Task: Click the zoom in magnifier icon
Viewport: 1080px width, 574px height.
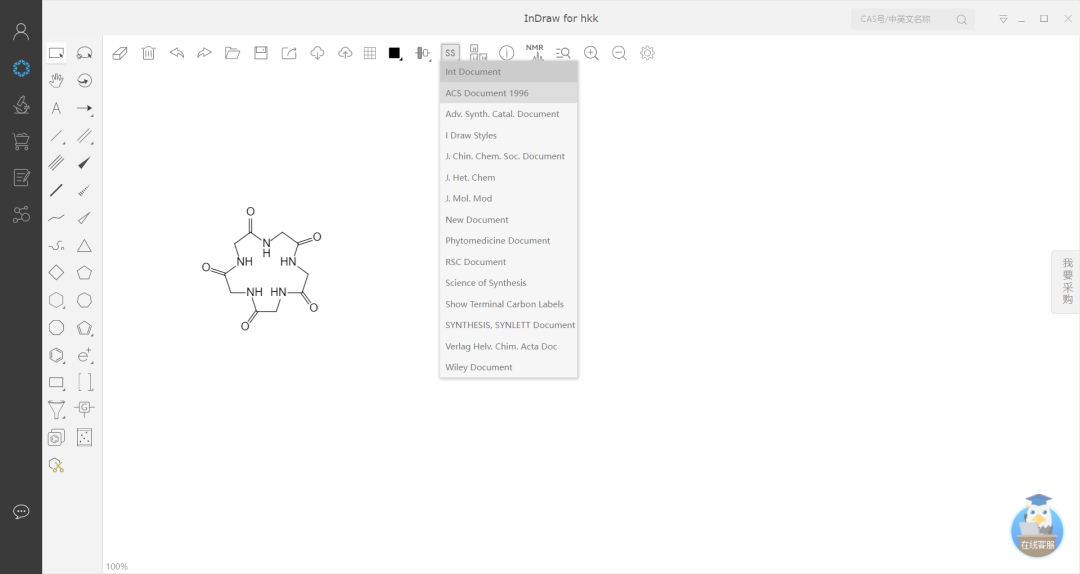Action: [591, 53]
